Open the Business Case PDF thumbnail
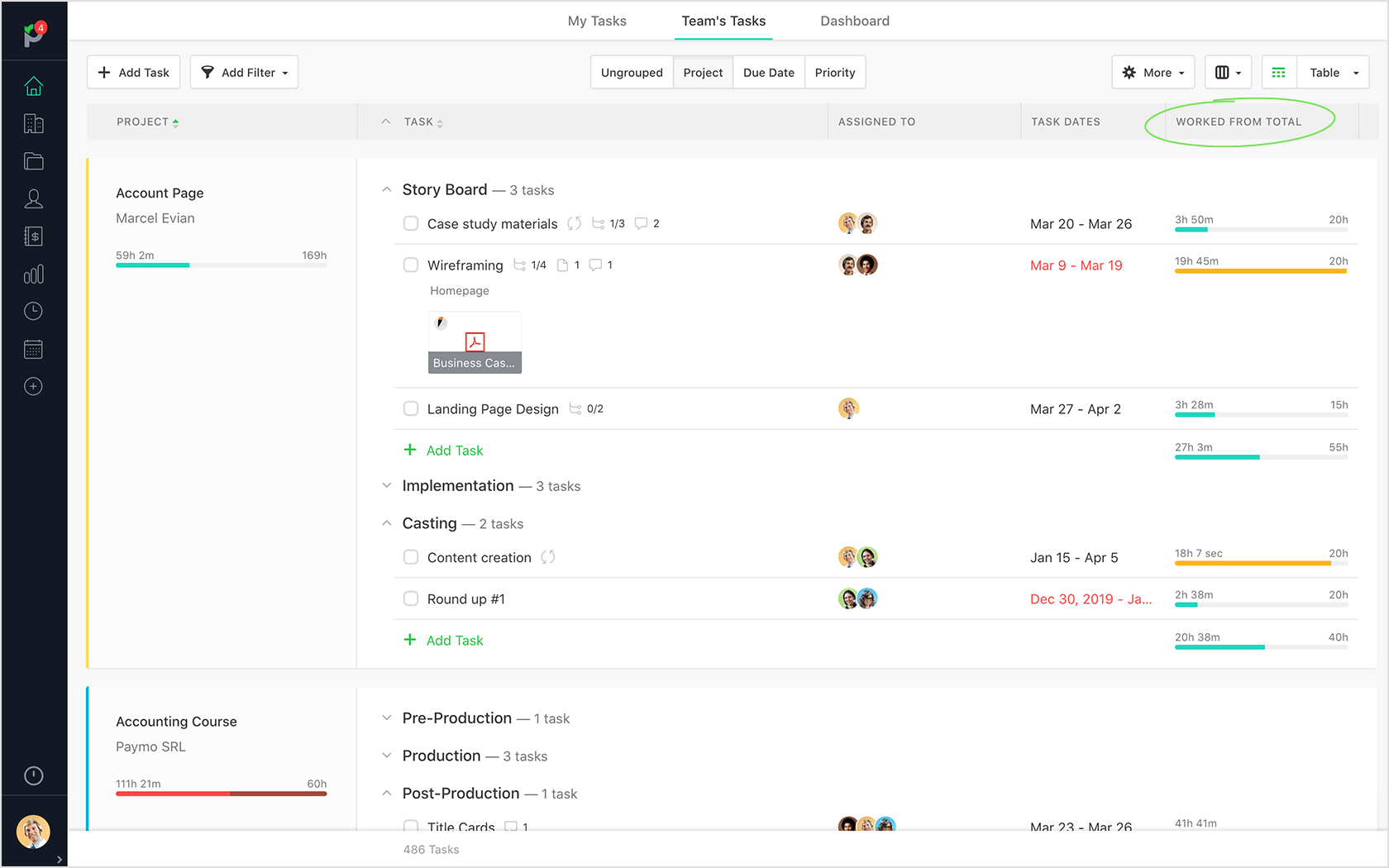This screenshot has height=868, width=1389. tap(475, 341)
